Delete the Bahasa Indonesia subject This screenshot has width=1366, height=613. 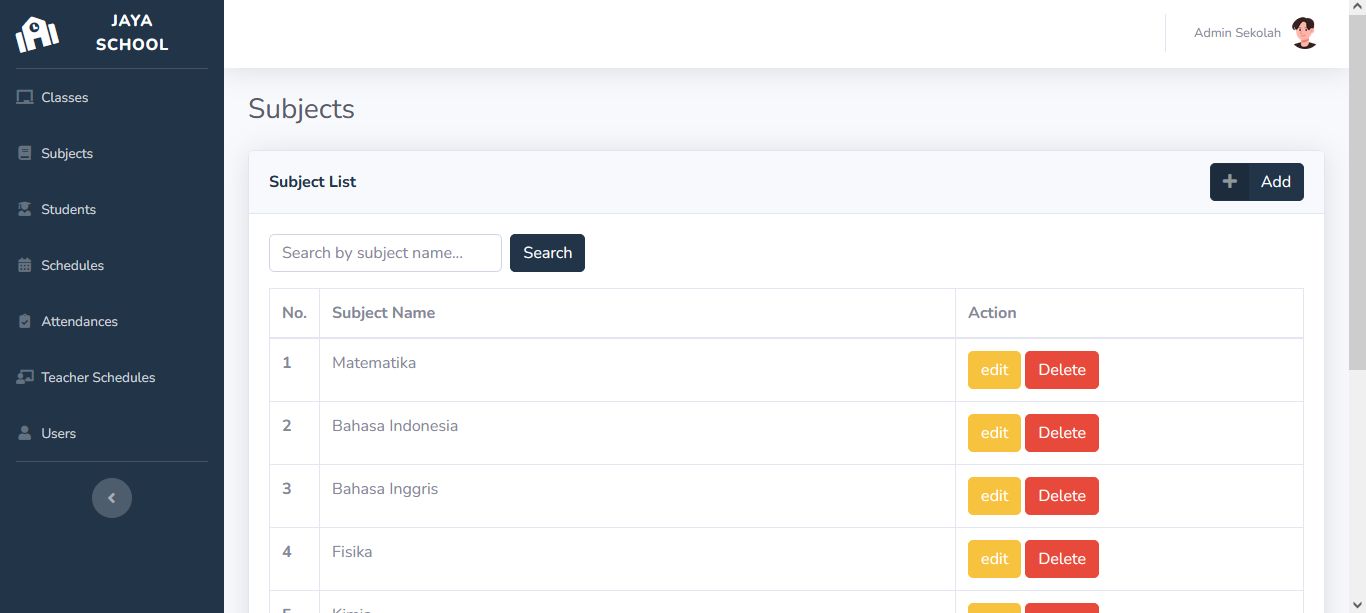click(x=1062, y=433)
